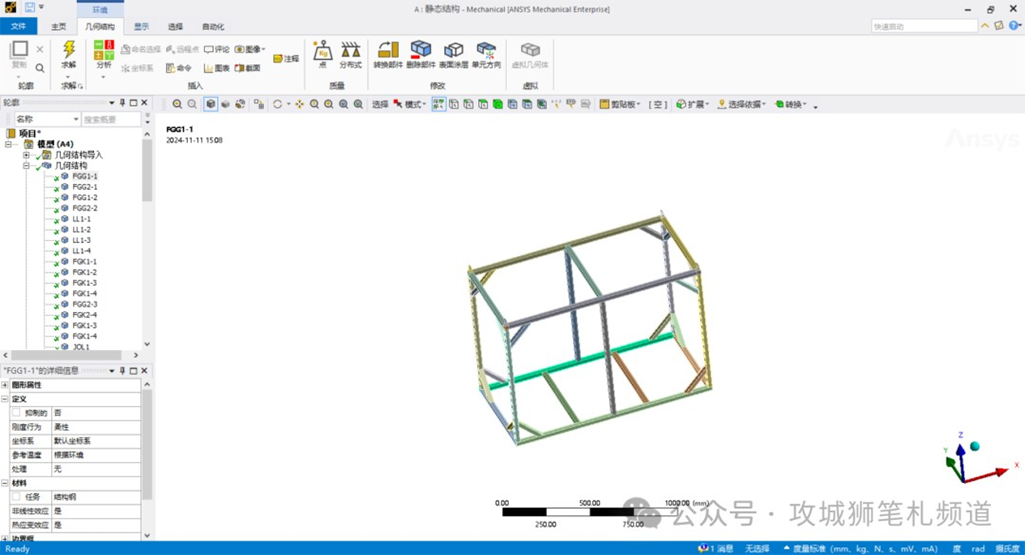Select the LL1-1 body in tree

pos(81,219)
